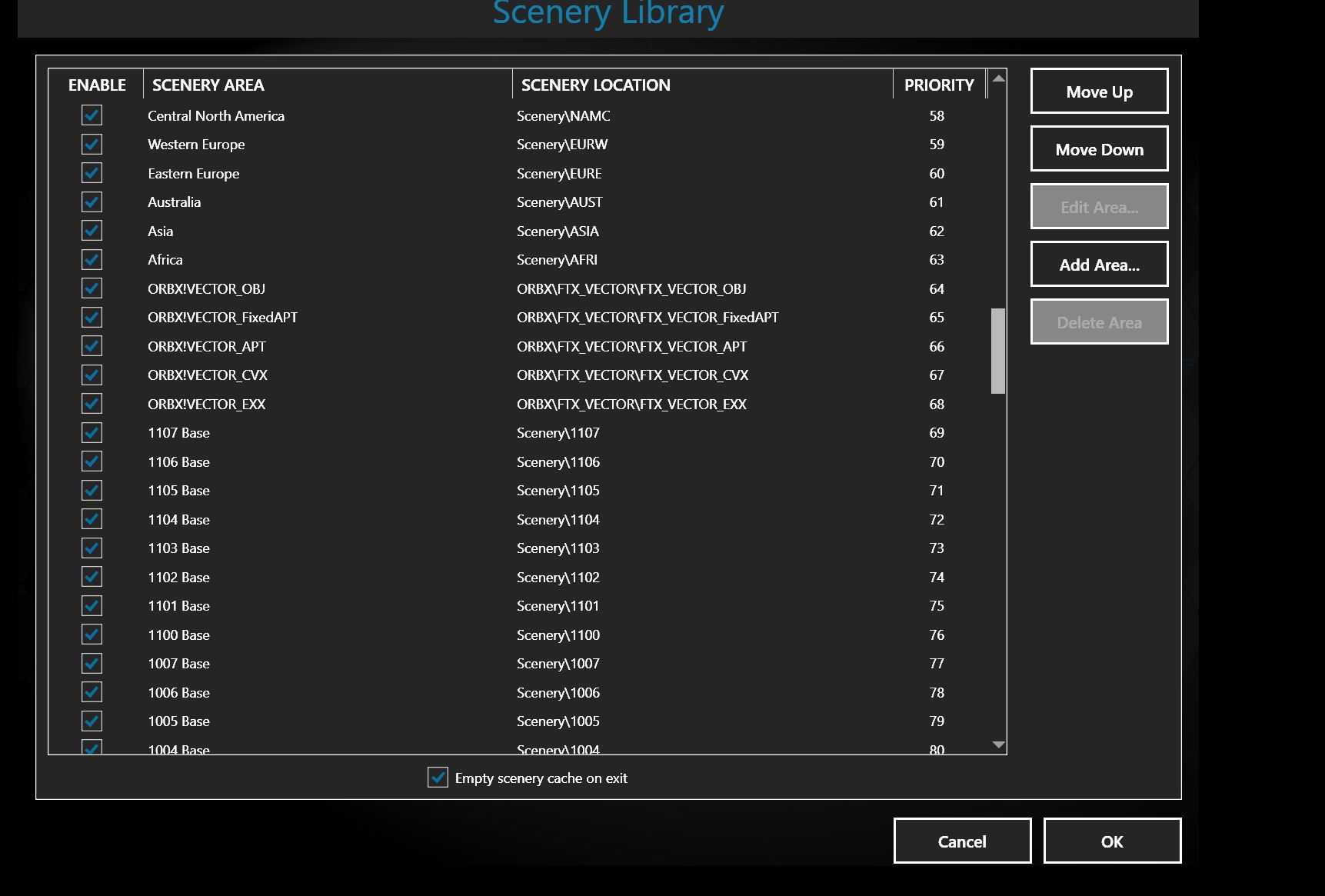1325x896 pixels.
Task: Uncheck the Western Europe scenery area
Action: pyautogui.click(x=92, y=145)
